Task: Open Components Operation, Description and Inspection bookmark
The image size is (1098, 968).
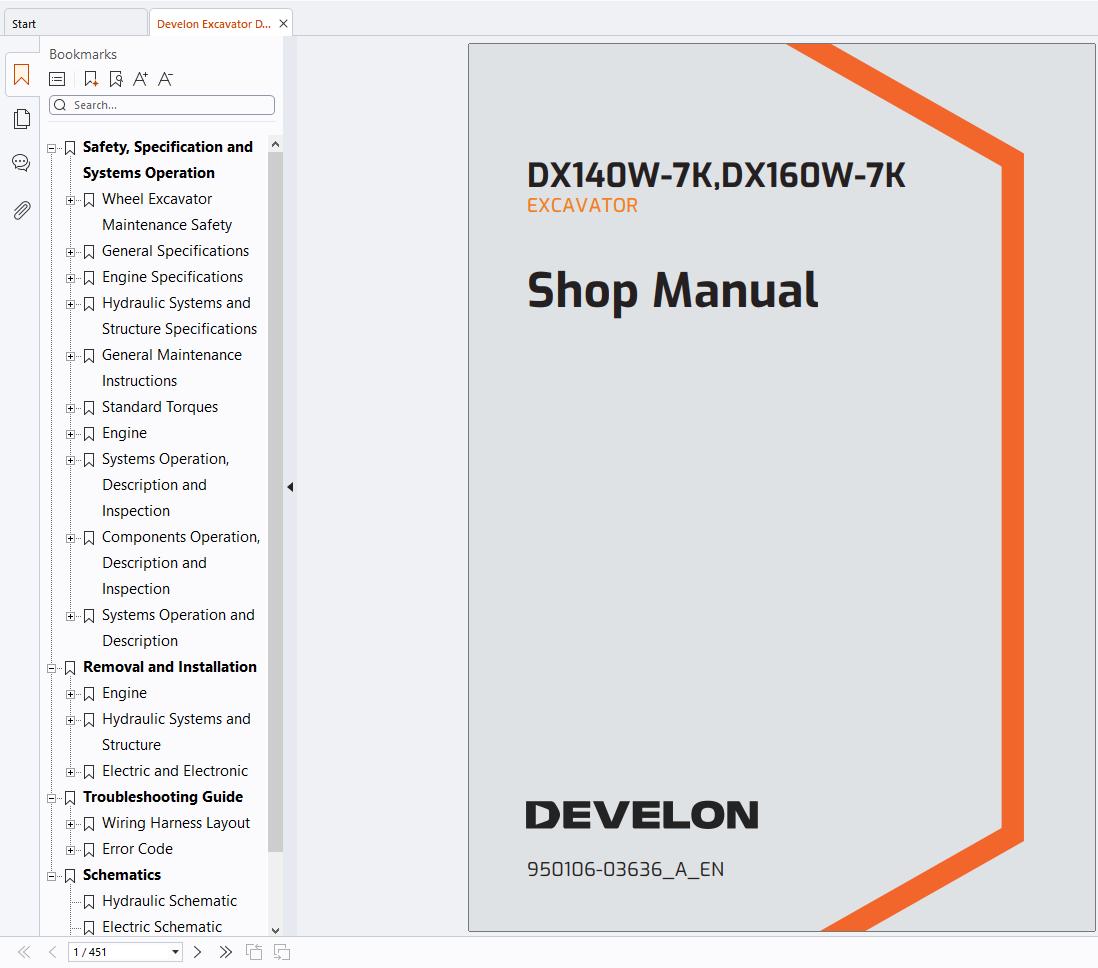Action: pos(181,562)
